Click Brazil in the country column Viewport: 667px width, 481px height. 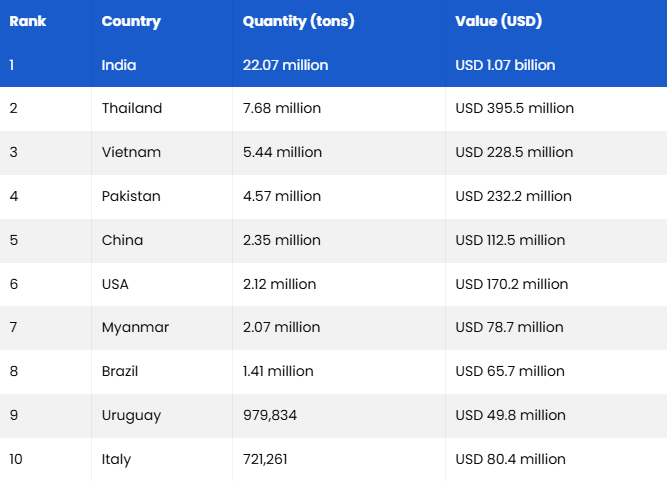tap(120, 371)
